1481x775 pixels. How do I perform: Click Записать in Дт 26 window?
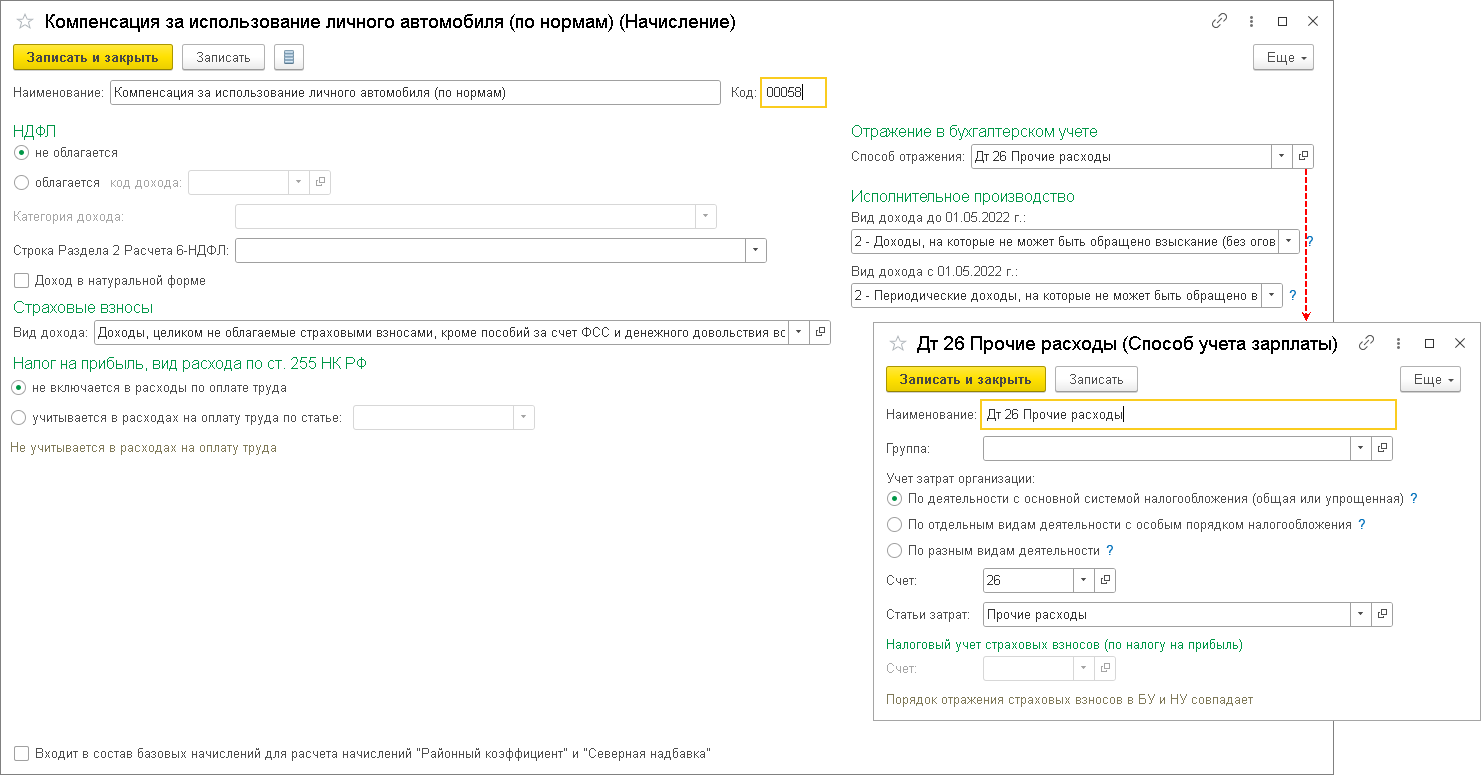tap(1096, 379)
